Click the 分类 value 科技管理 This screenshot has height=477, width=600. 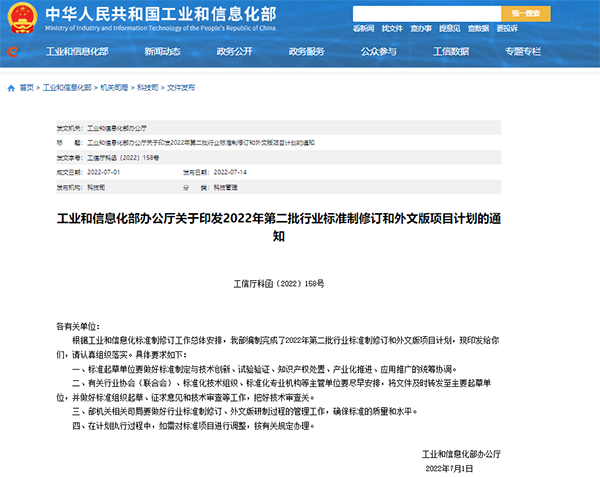[x=225, y=187]
